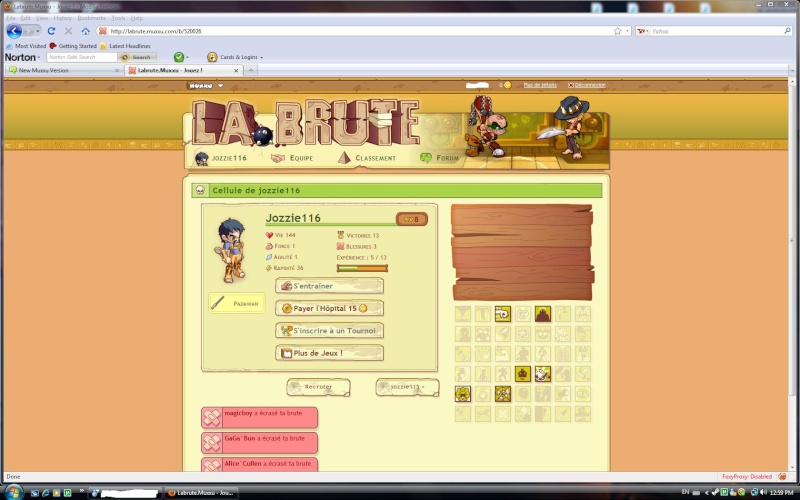The image size is (800, 500).
Task: Click the Plus de jetons link
Action: (x=540, y=85)
